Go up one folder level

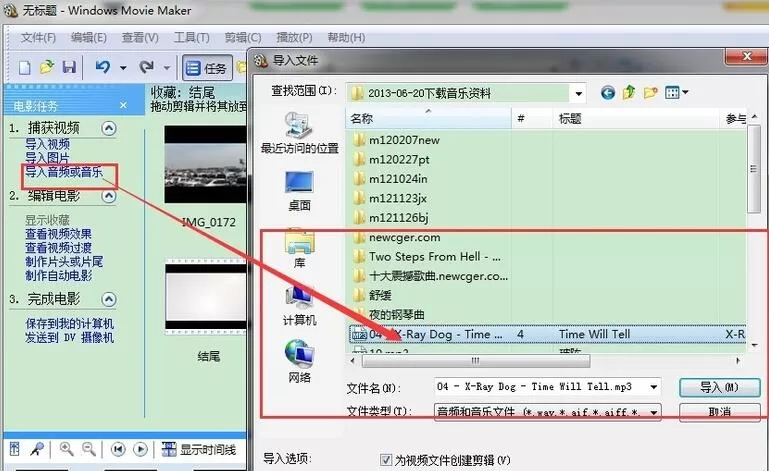pos(629,92)
